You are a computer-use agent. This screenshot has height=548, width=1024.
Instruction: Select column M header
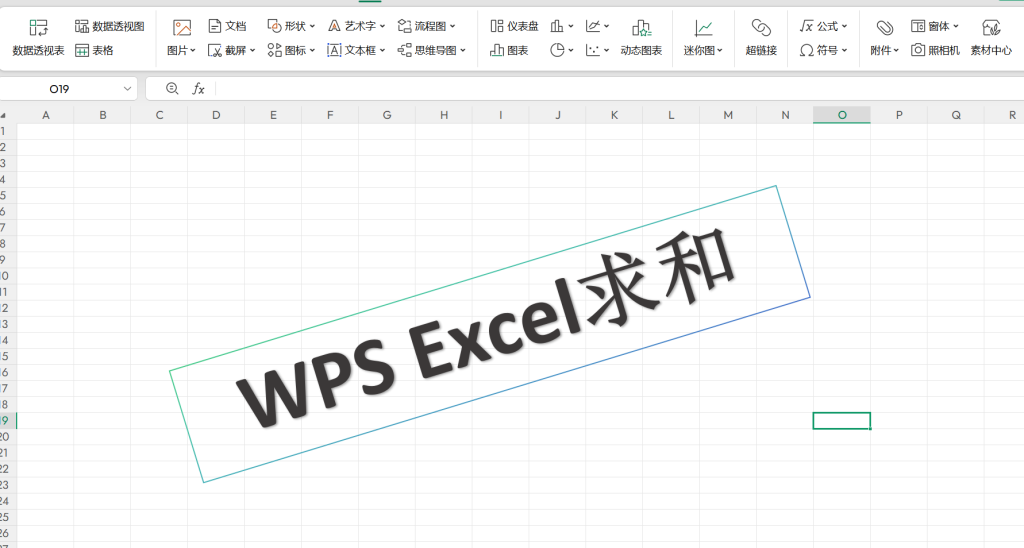(x=728, y=115)
